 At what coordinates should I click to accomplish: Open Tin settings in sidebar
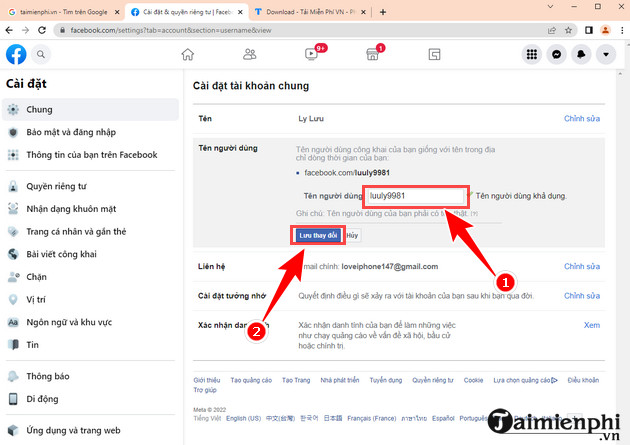point(90,345)
